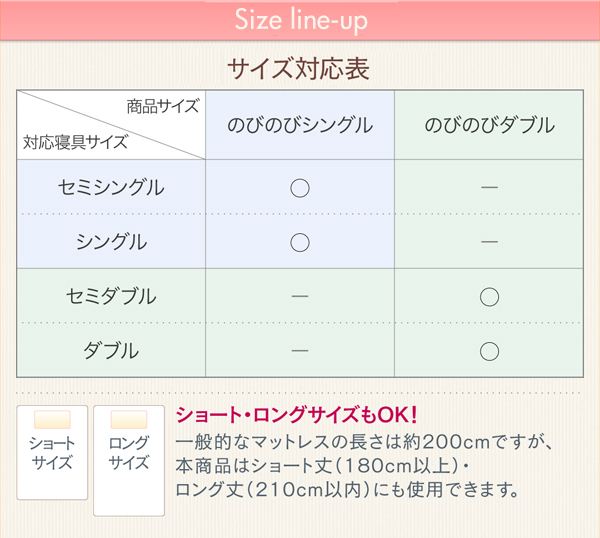Click the dash for セミシングル under のびのびダブル
The height and width of the screenshot is (538, 600).
[x=489, y=187]
